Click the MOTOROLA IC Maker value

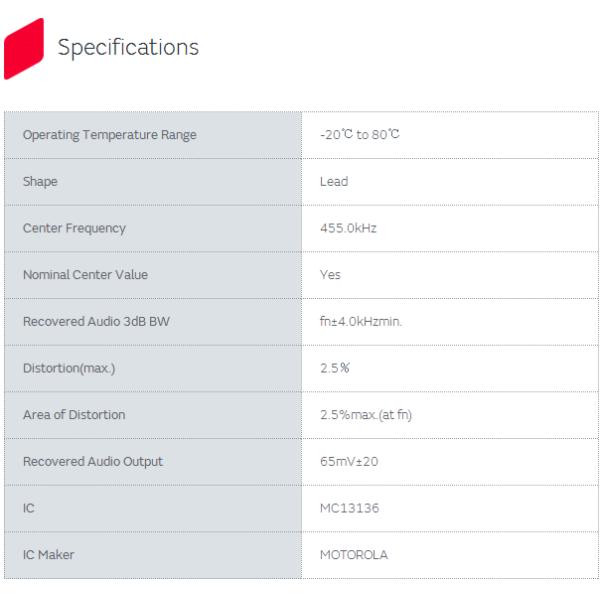pos(354,555)
